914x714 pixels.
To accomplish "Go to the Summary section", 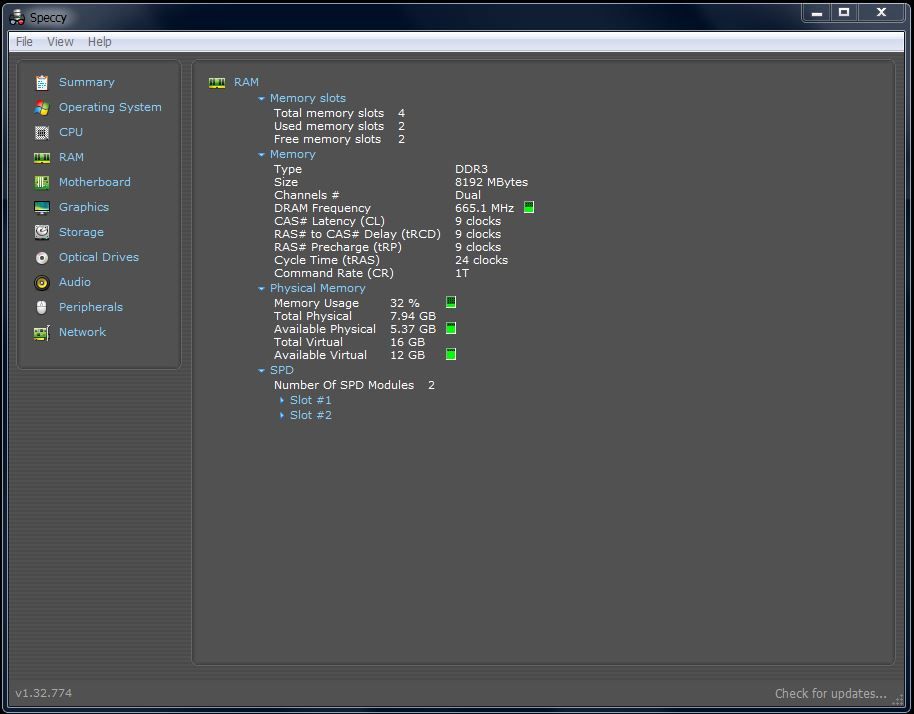I will click(87, 82).
